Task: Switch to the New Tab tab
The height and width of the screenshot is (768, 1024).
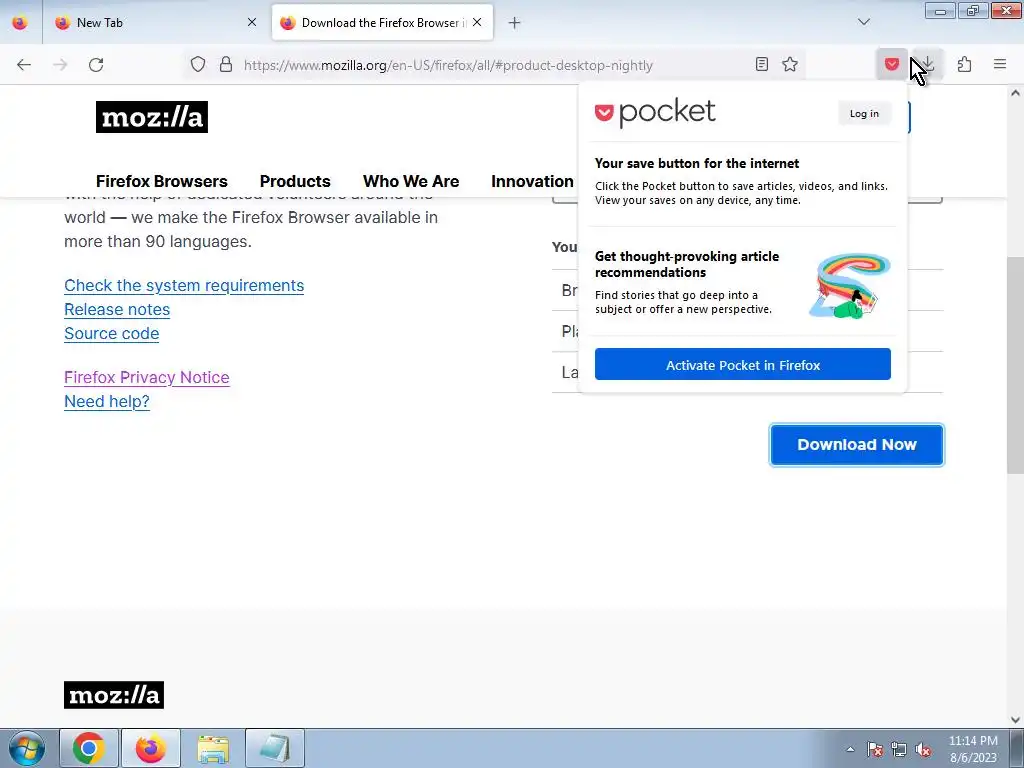Action: click(155, 23)
